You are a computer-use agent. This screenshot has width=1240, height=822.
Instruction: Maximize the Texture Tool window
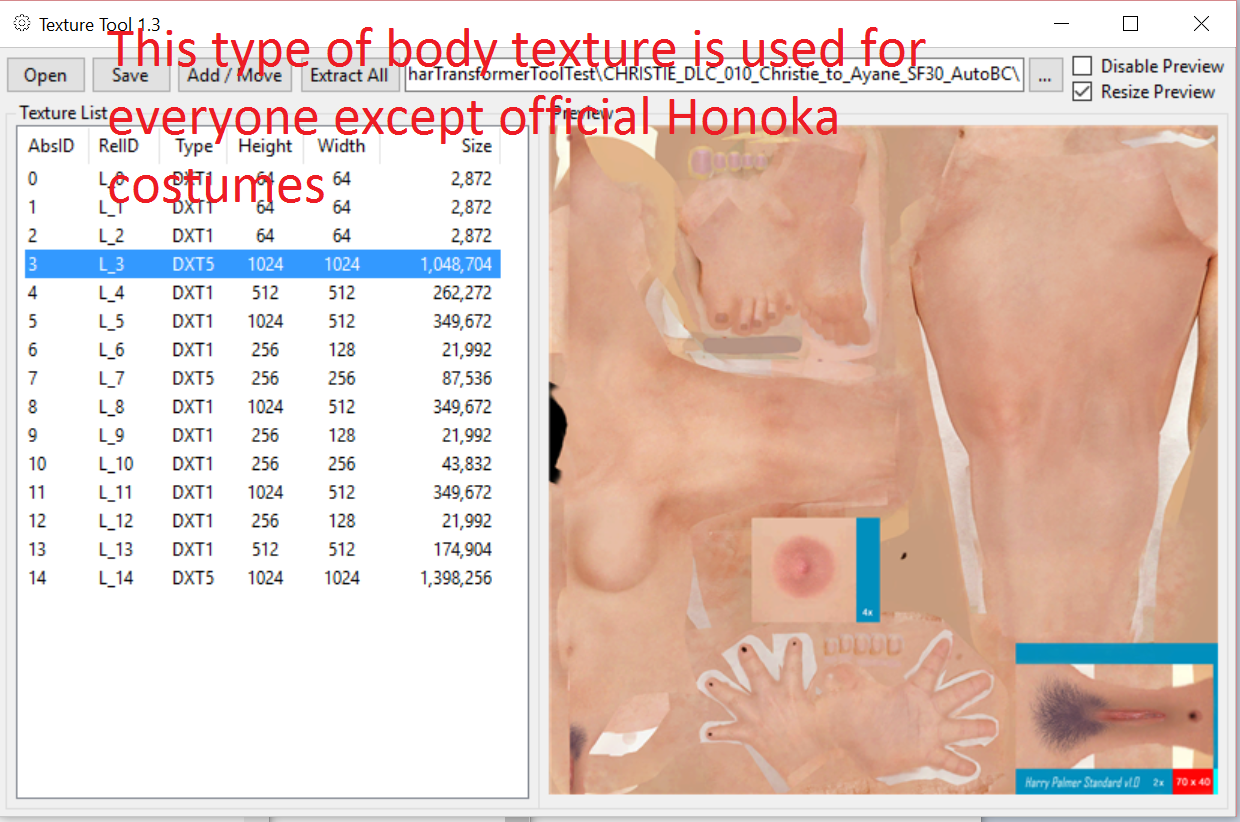[x=1130, y=23]
